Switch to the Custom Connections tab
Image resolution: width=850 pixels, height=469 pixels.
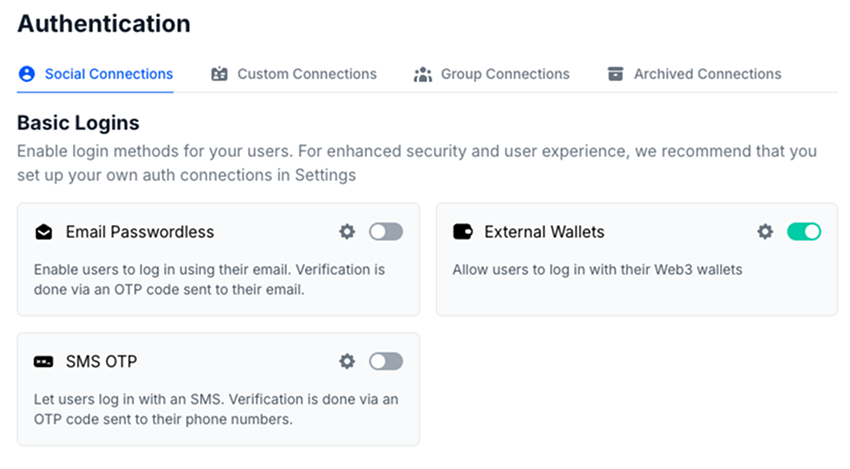pos(306,74)
